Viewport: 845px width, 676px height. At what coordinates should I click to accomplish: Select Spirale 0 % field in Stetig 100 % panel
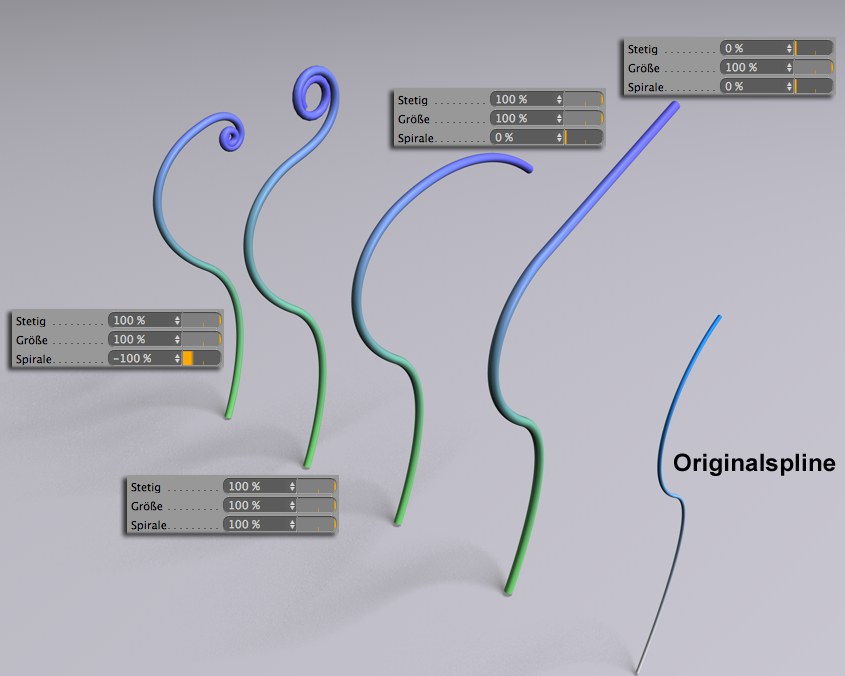[x=527, y=137]
